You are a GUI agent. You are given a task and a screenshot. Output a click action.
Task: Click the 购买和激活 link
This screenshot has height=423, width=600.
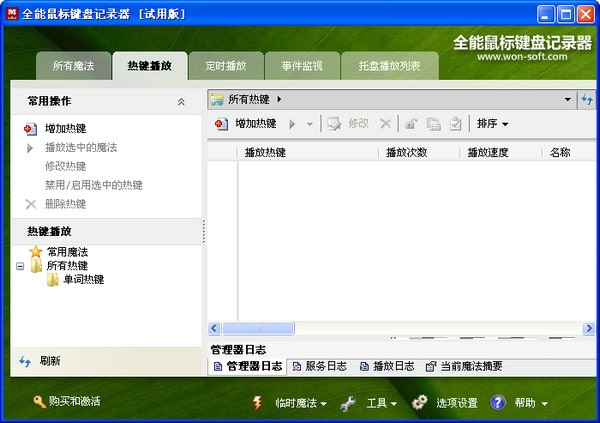(x=75, y=401)
